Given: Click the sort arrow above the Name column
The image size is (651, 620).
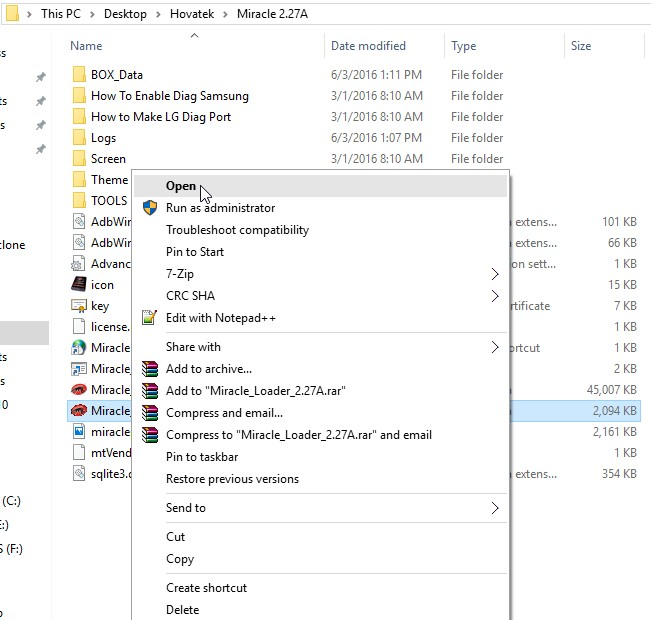Looking at the screenshot, I should click(x=194, y=36).
